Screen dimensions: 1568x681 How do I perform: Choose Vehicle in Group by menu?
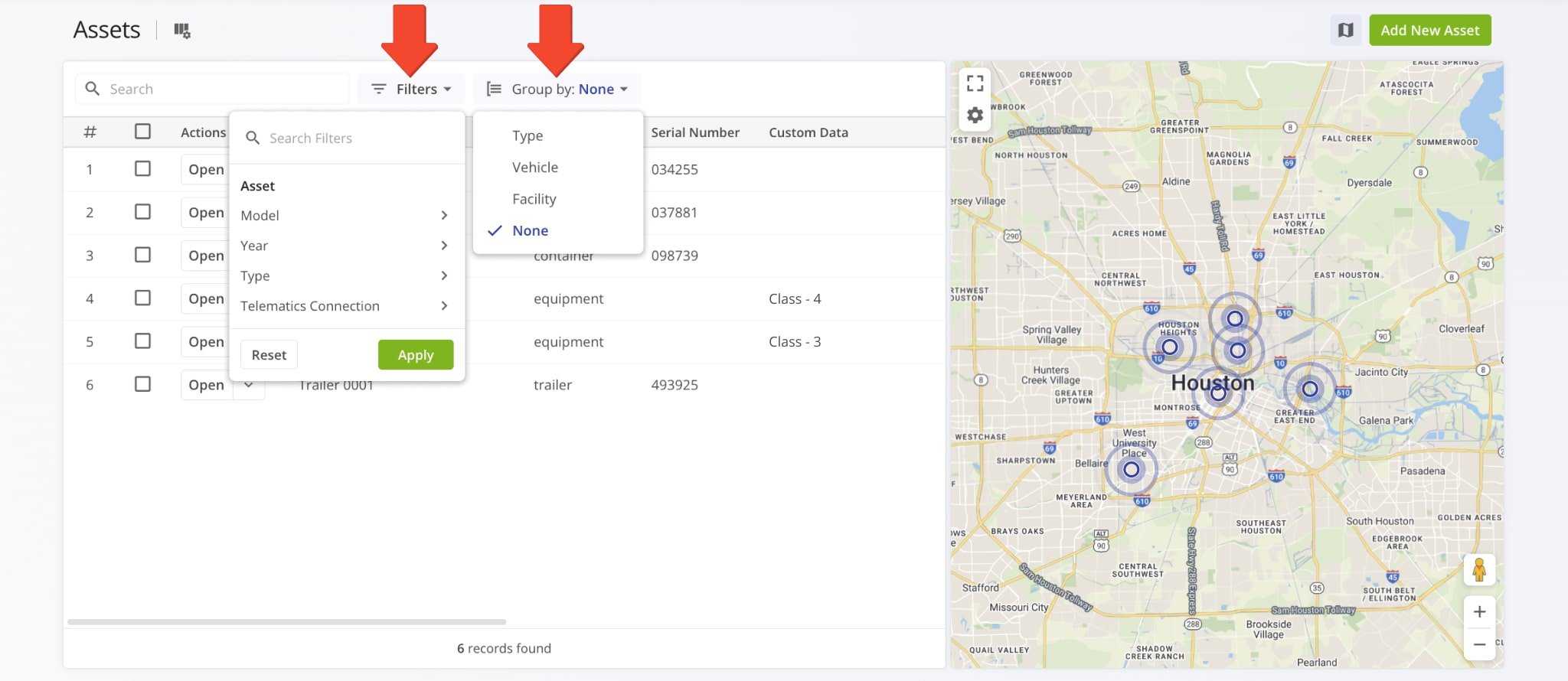pos(534,168)
